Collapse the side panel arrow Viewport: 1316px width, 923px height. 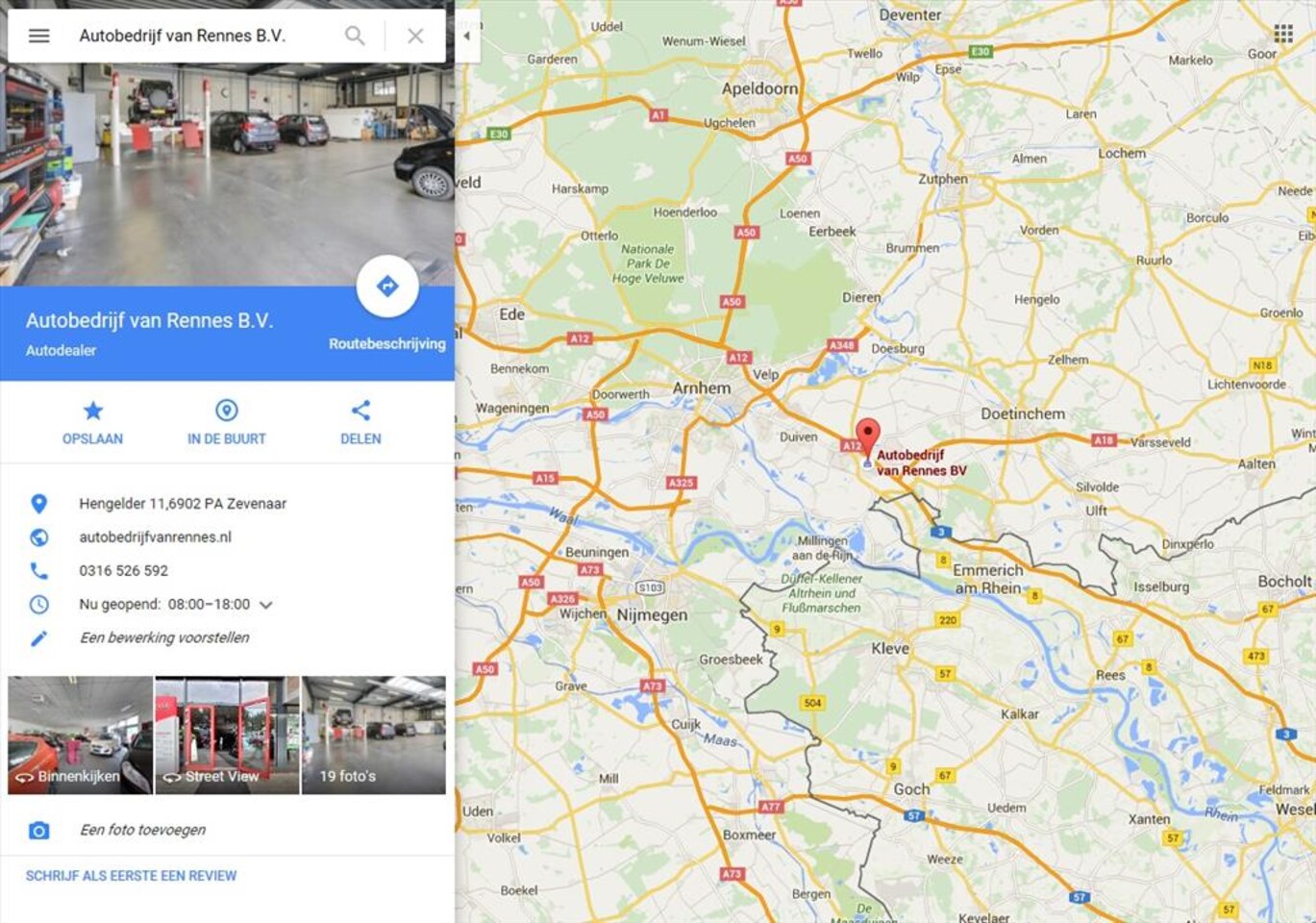tap(467, 36)
